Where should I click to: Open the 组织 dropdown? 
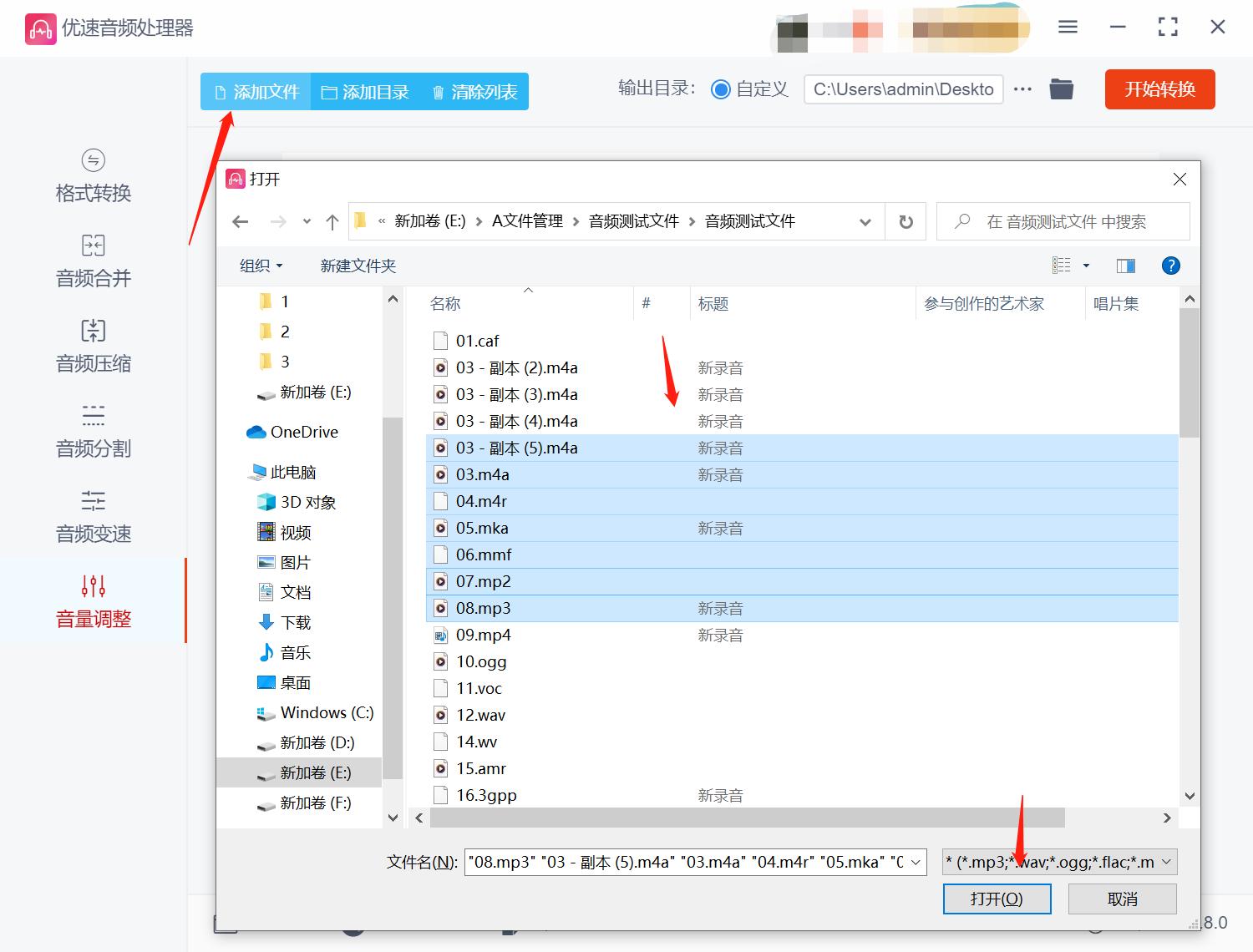[x=260, y=265]
